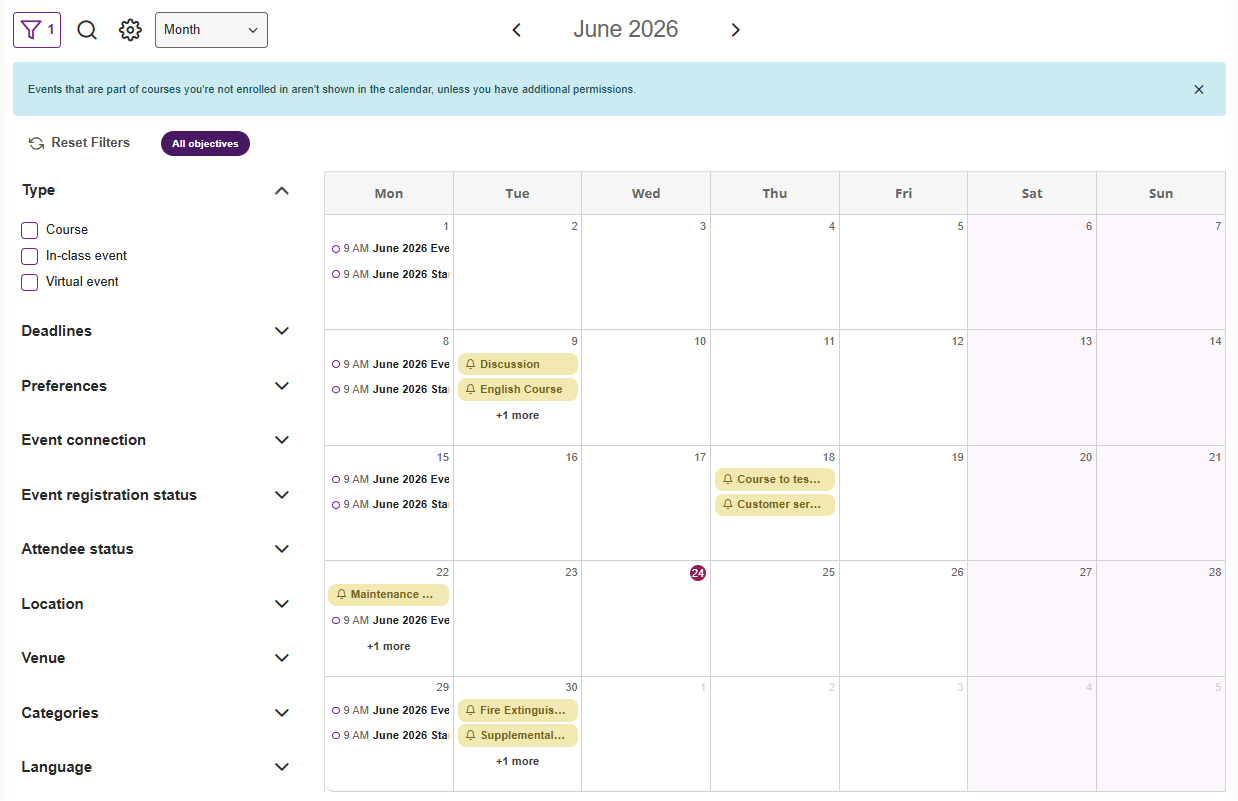Viewport: 1238px width, 801px height.
Task: Open the English Course deadline
Action: [x=518, y=389]
